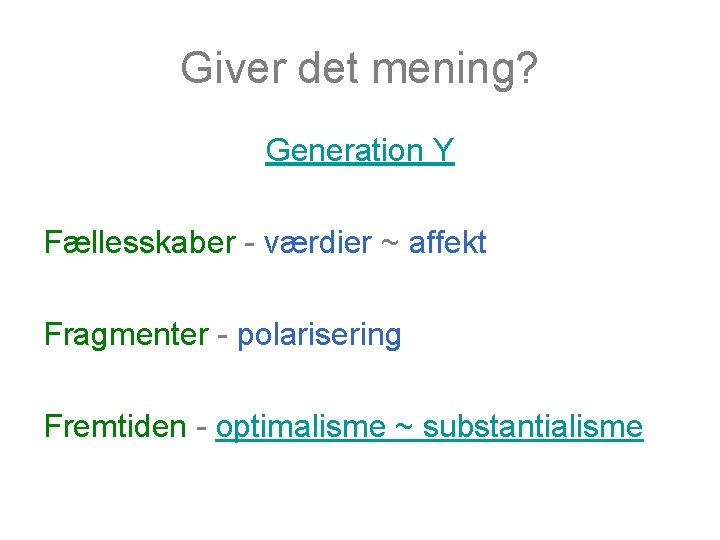Select the slide title Giver det mening?
This screenshot has height=540, width=720.
pos(359,69)
